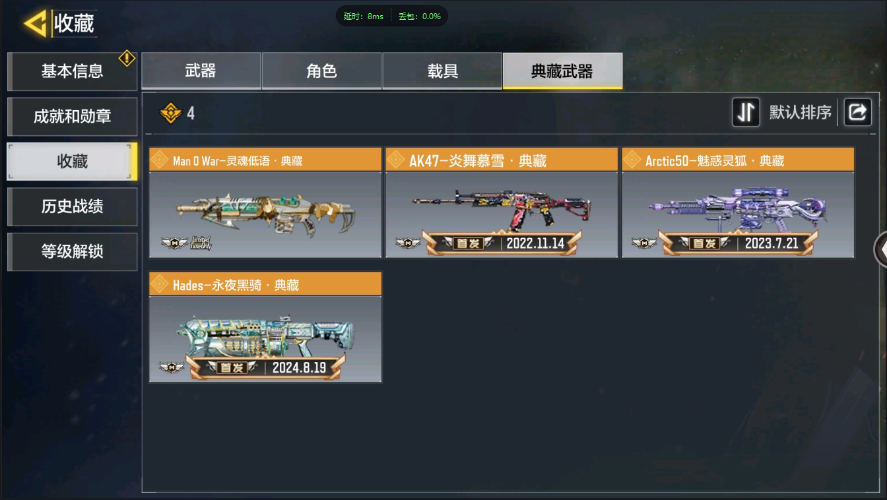This screenshot has width=887, height=500.
Task: Select the 典藏武器 tab
Action: pos(562,71)
